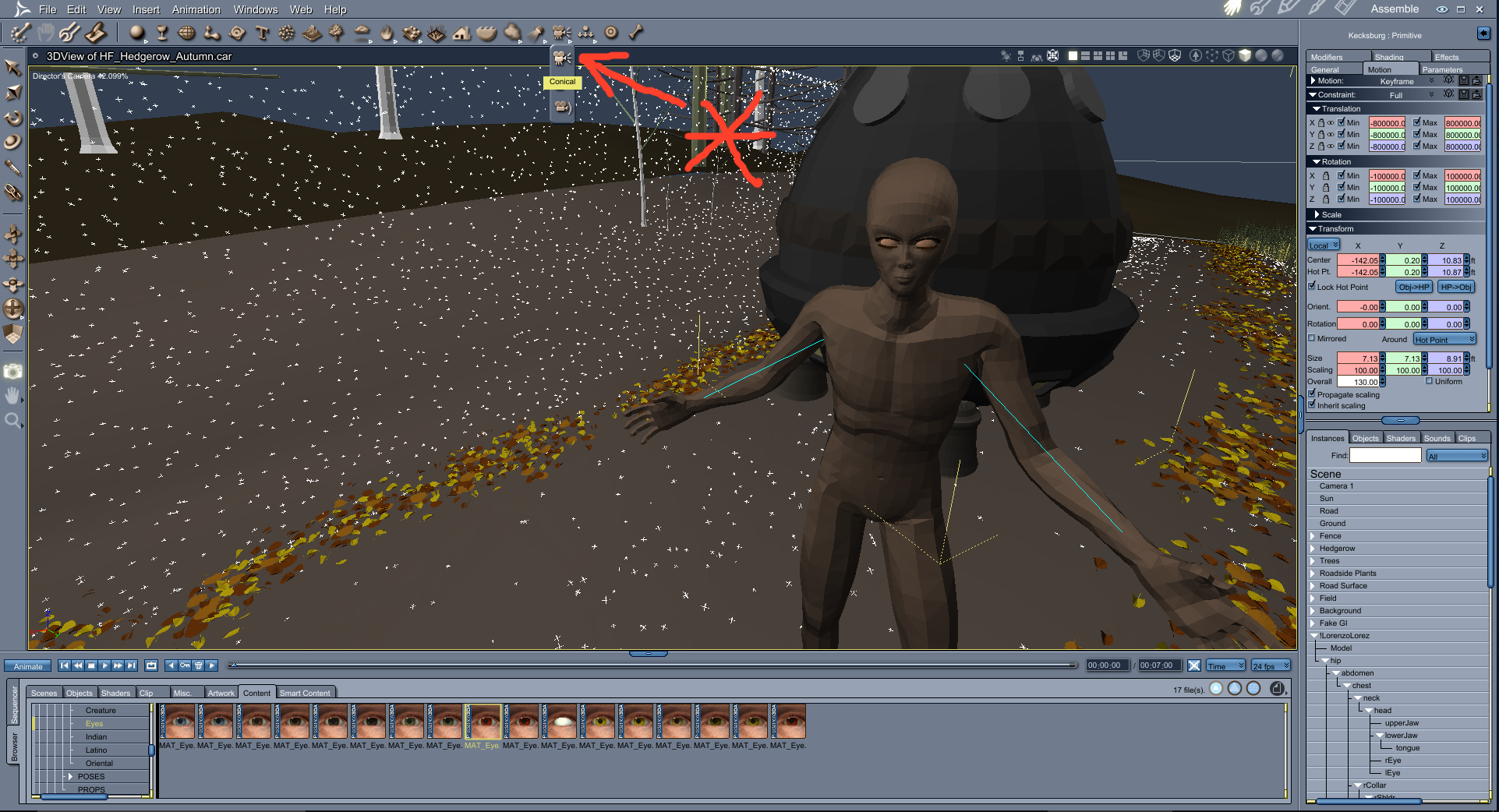Select the rotate tool in left toolbar
The height and width of the screenshot is (812, 1499).
click(x=13, y=118)
